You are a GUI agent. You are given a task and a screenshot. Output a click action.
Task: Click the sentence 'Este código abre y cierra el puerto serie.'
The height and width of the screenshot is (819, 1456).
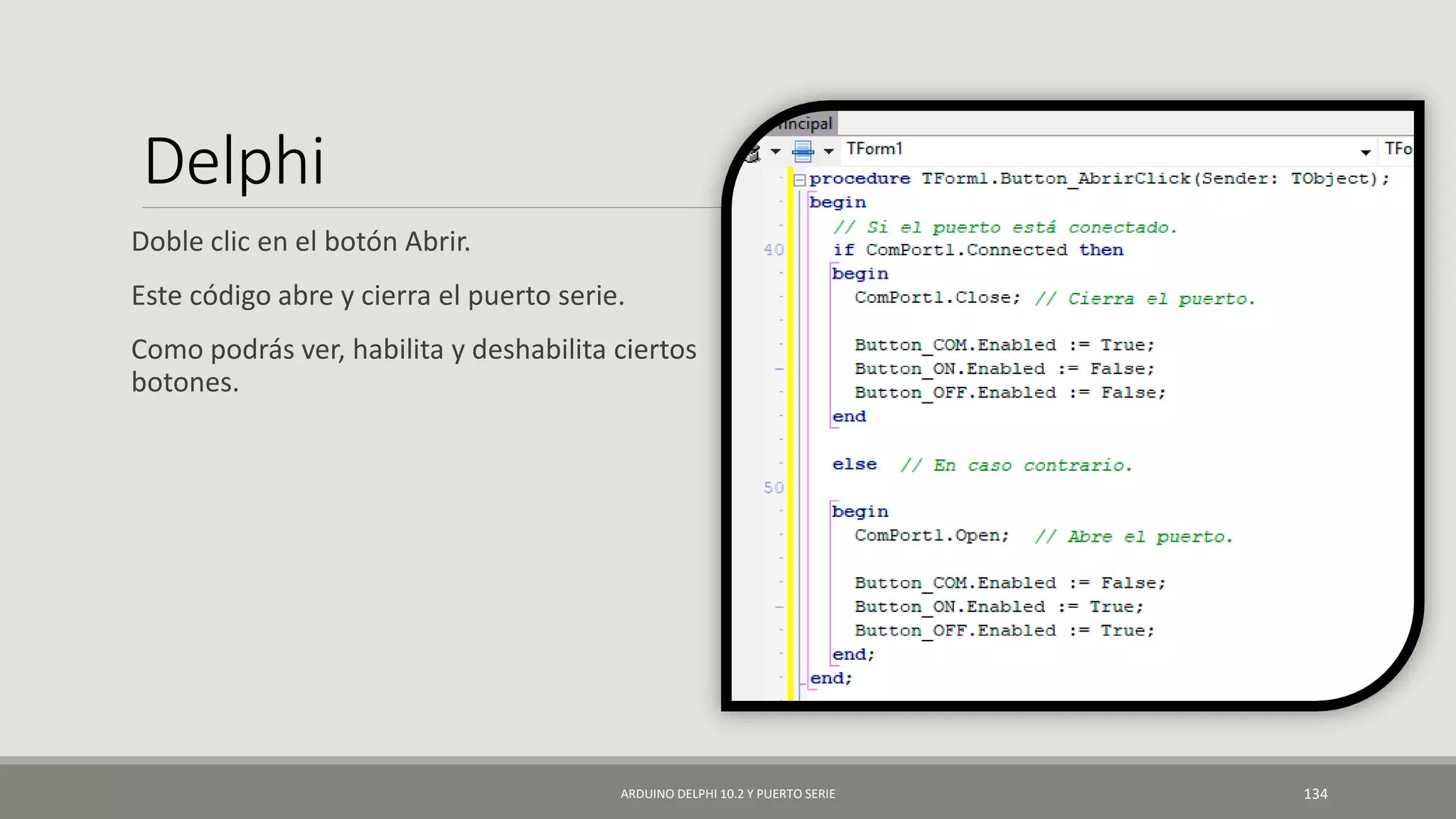(378, 296)
